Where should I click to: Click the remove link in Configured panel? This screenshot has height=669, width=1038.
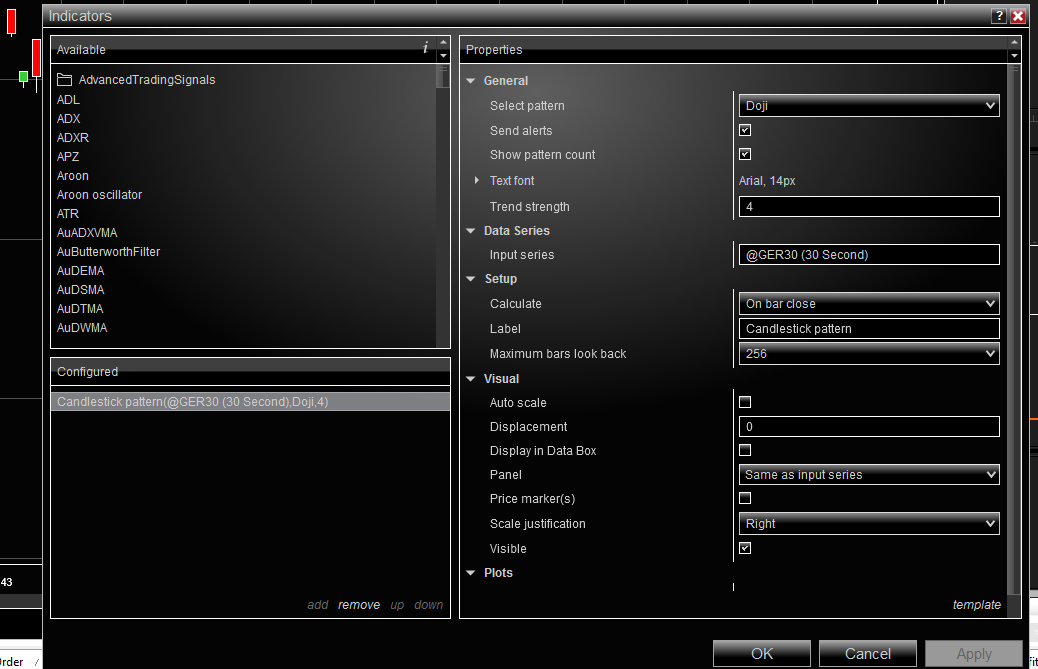click(x=359, y=605)
